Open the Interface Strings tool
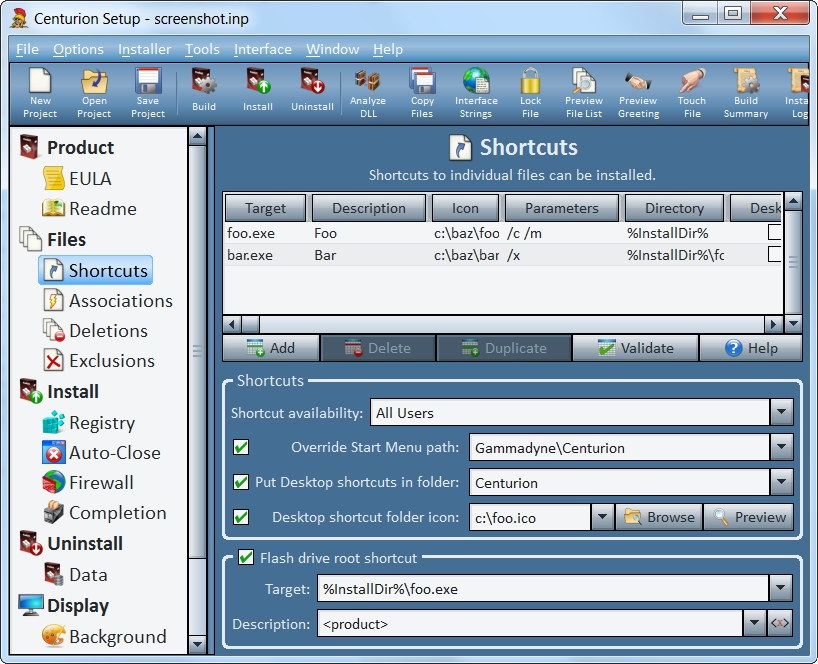Viewport: 818px width, 664px height. [x=476, y=93]
